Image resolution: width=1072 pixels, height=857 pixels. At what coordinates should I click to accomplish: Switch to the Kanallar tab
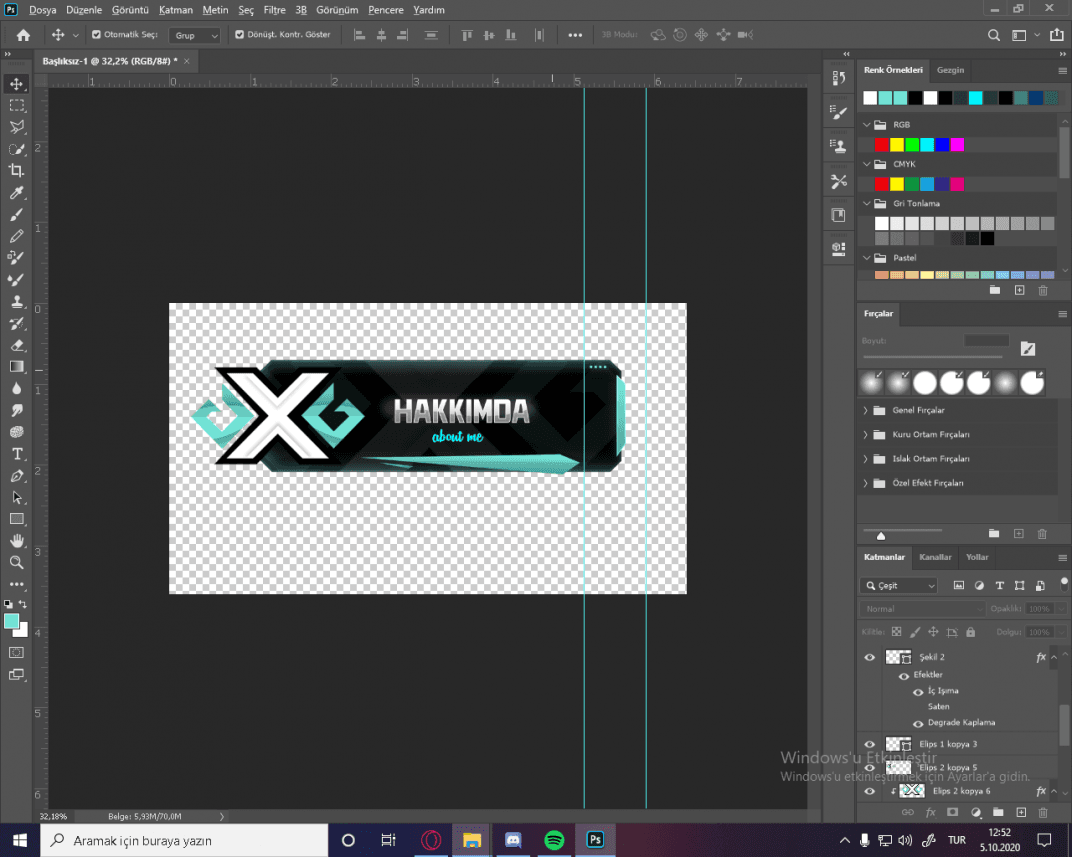click(x=935, y=557)
